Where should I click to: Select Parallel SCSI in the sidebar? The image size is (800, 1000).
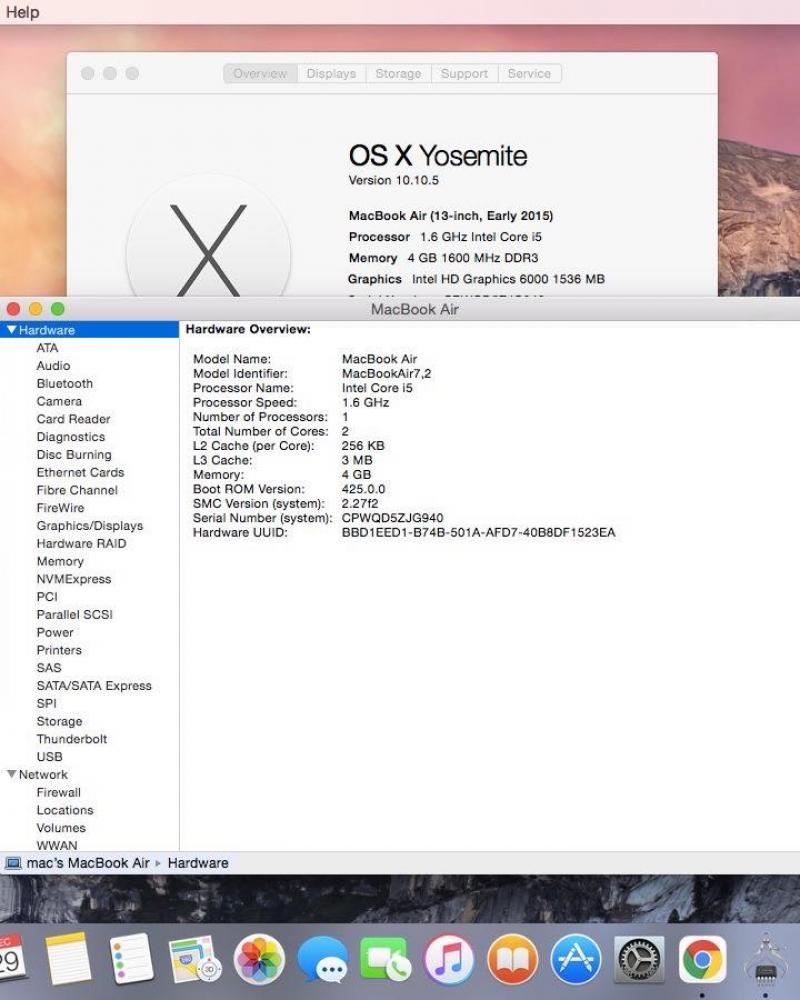[x=75, y=615]
